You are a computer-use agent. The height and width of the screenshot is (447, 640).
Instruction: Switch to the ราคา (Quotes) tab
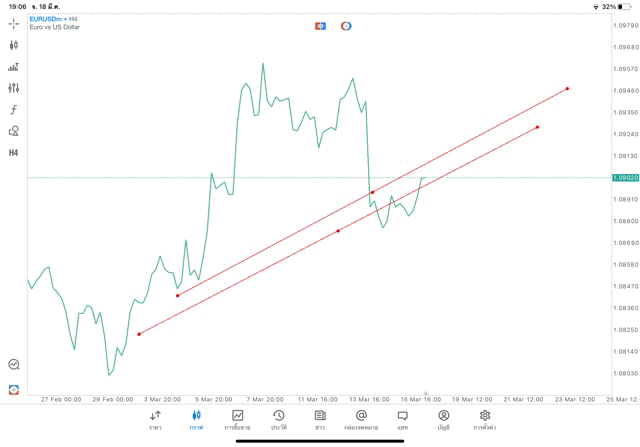pyautogui.click(x=155, y=419)
